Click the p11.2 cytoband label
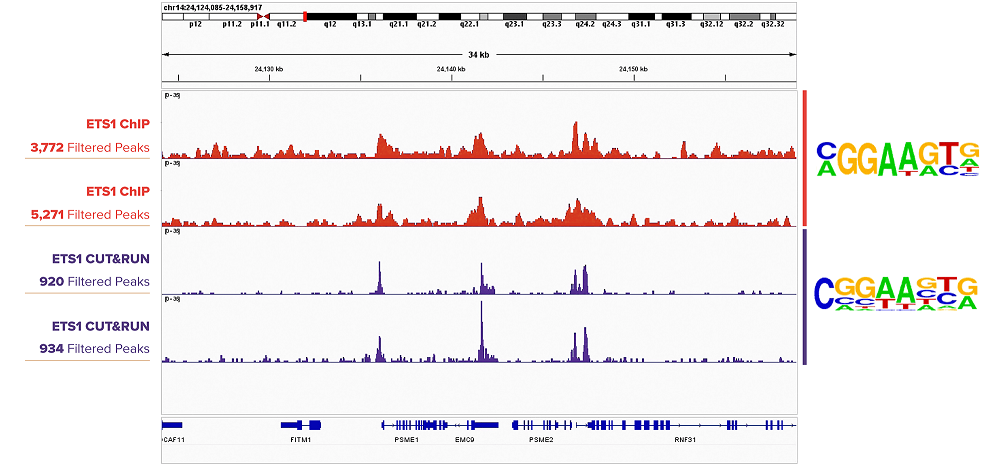 (x=231, y=24)
